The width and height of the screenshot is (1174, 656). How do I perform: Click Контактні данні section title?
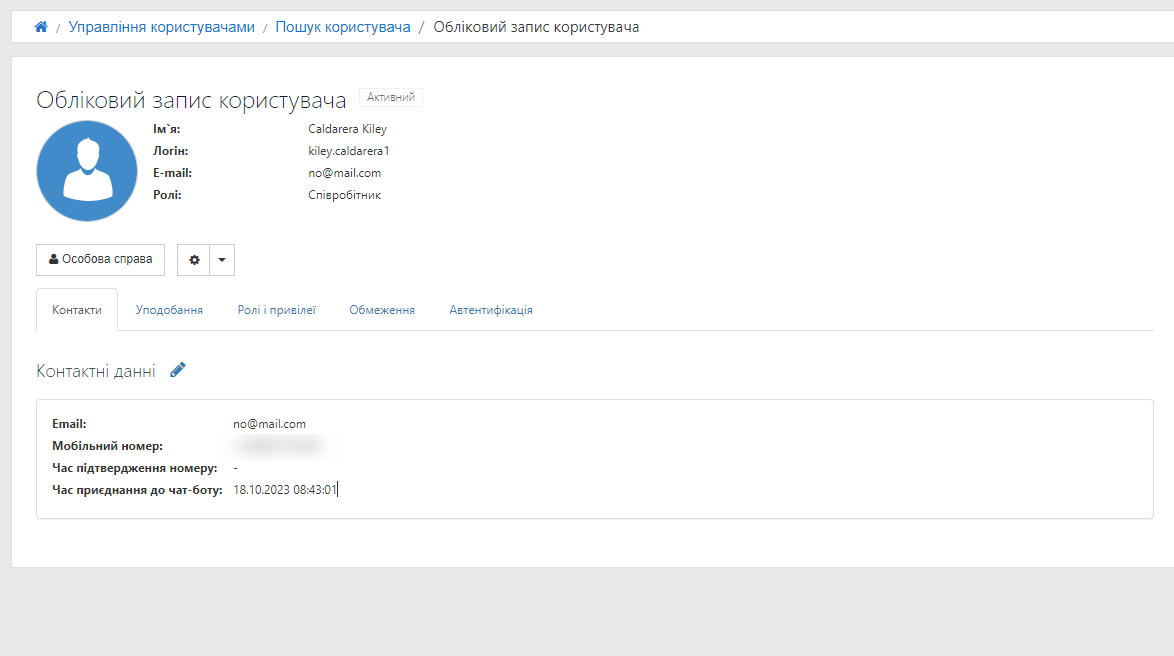[x=96, y=371]
